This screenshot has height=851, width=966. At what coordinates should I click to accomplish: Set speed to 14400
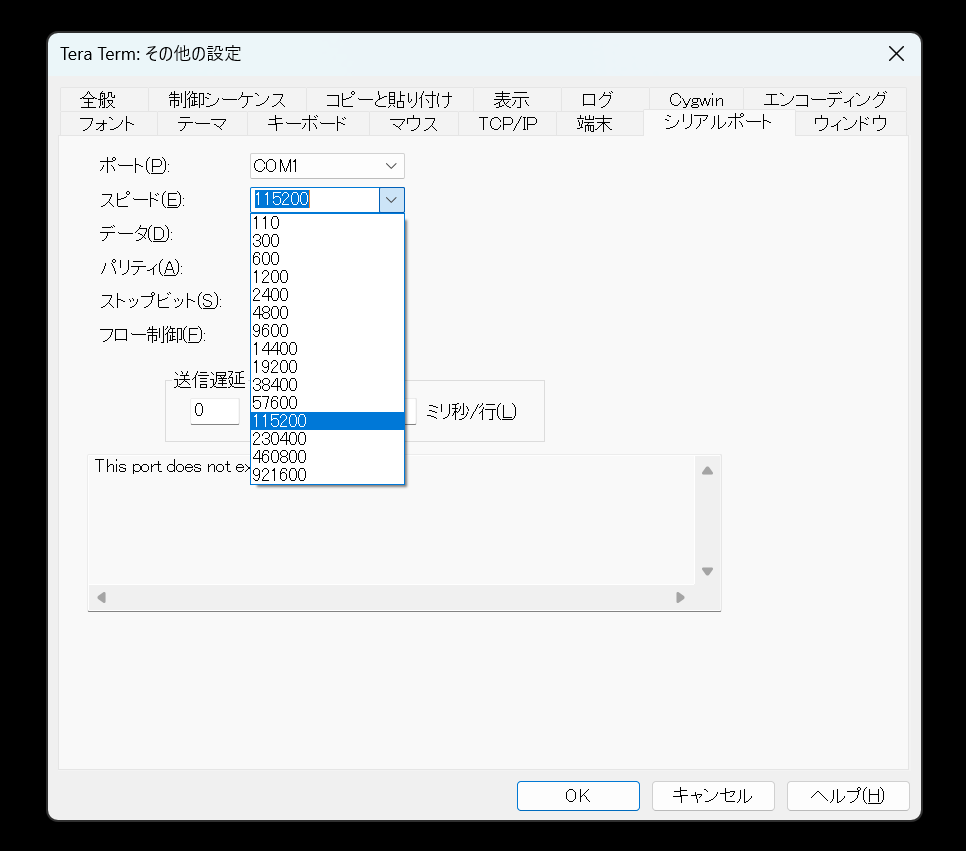click(327, 349)
